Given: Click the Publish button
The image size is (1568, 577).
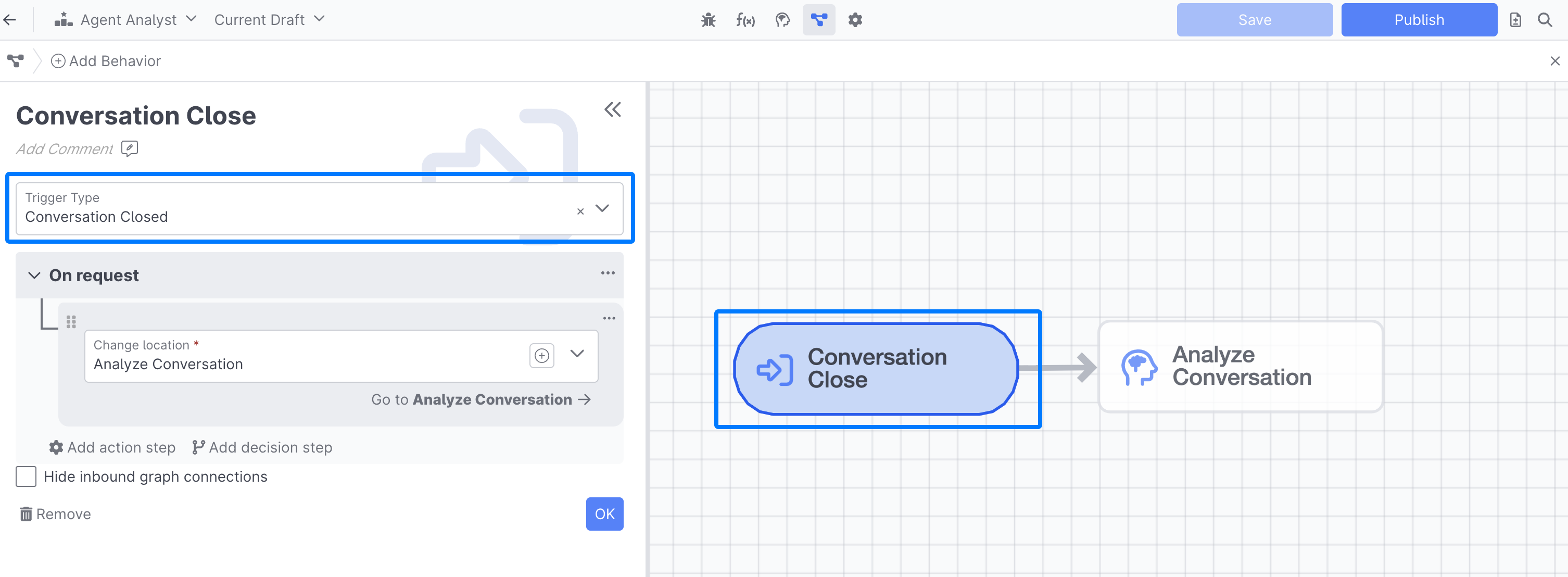Looking at the screenshot, I should 1418,20.
